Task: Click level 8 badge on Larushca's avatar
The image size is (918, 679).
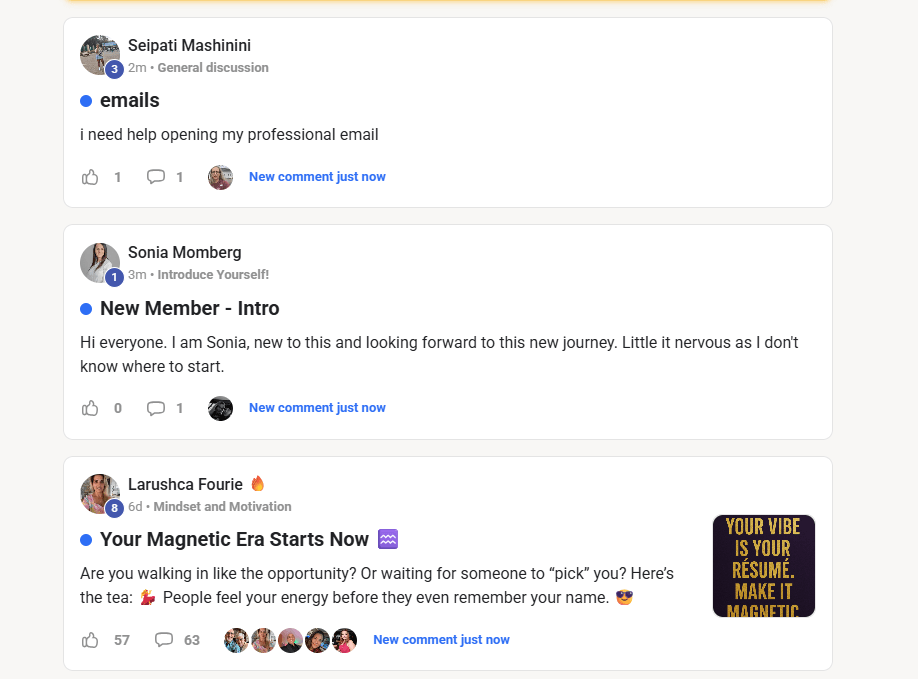Action: [114, 508]
